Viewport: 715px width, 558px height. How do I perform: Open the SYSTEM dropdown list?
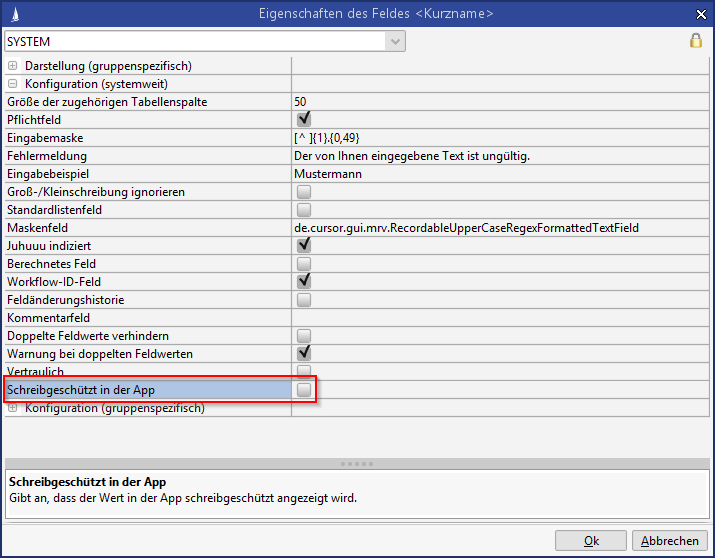tap(396, 41)
